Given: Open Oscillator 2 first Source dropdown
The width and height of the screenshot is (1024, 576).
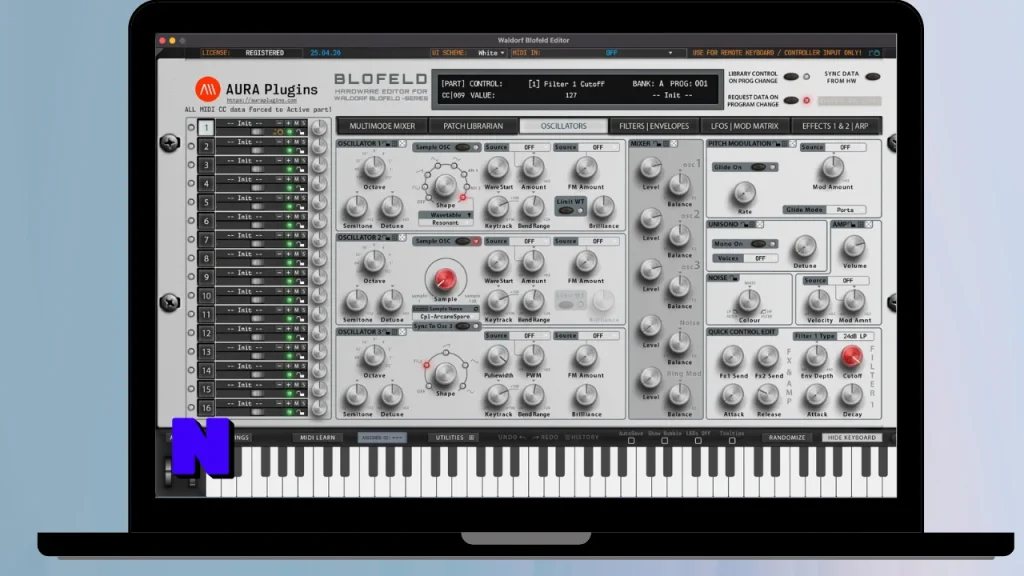Looking at the screenshot, I should tap(529, 242).
